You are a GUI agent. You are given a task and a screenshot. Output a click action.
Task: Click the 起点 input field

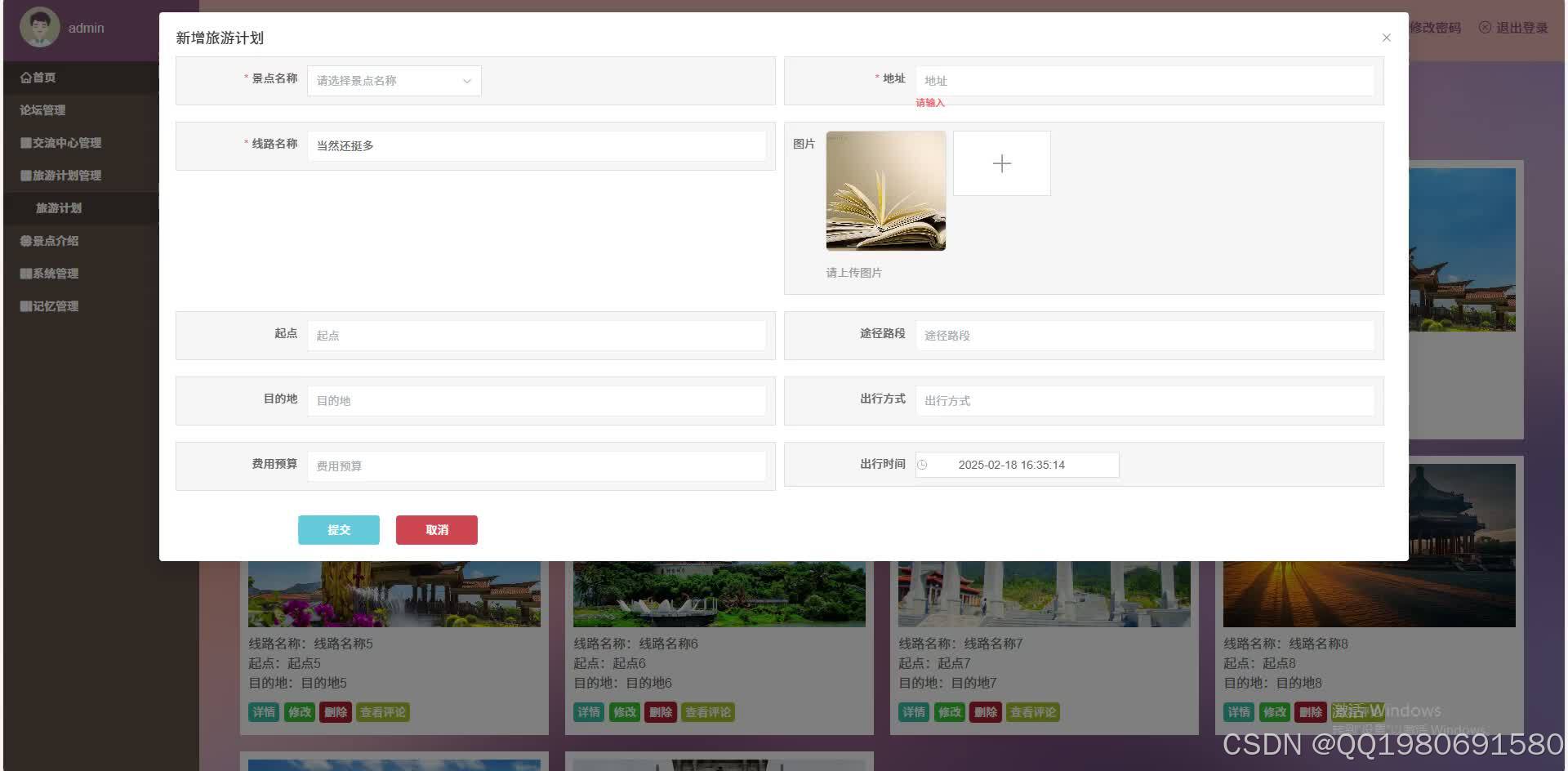[537, 336]
